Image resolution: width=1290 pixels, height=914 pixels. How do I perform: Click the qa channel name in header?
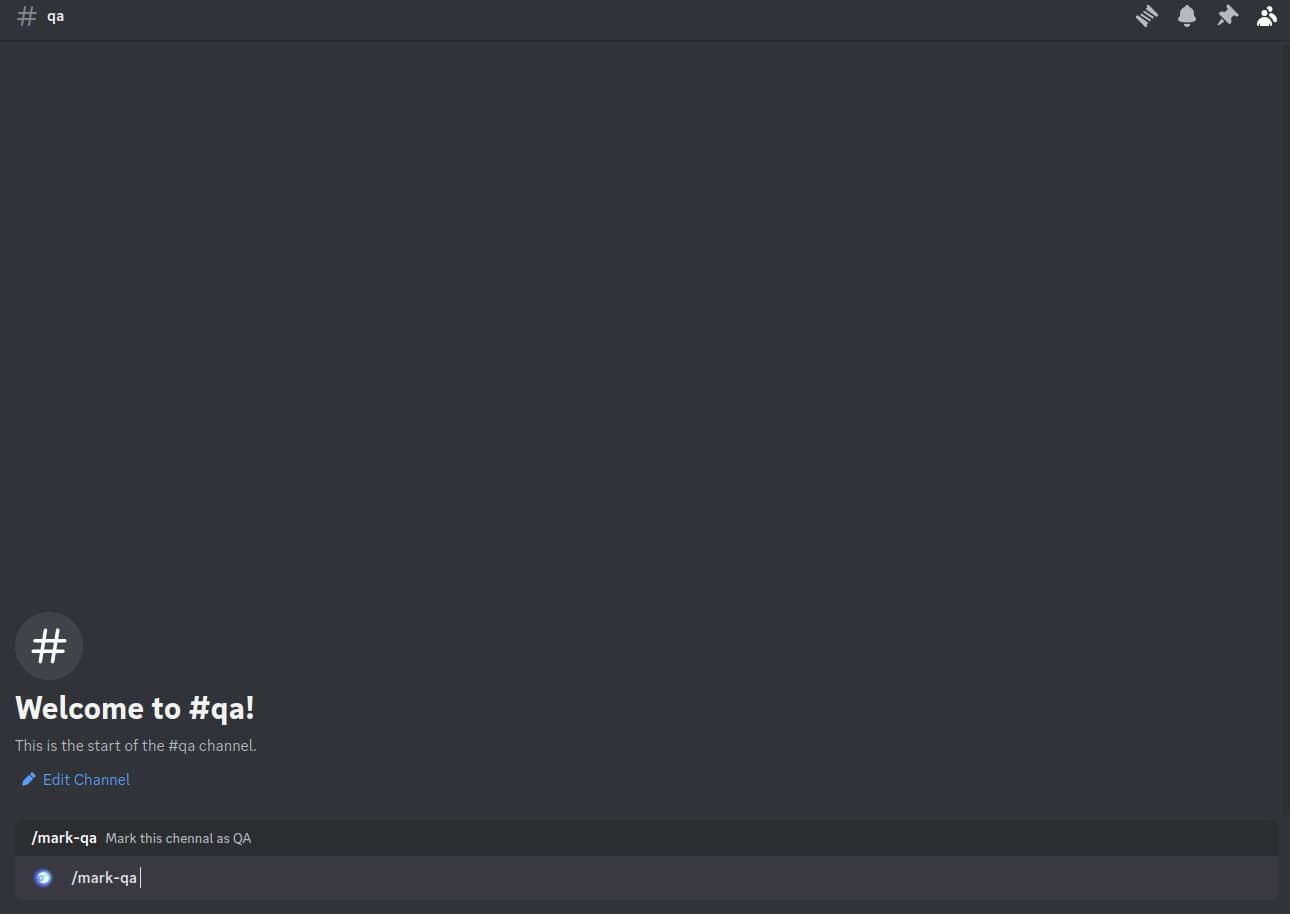click(56, 16)
